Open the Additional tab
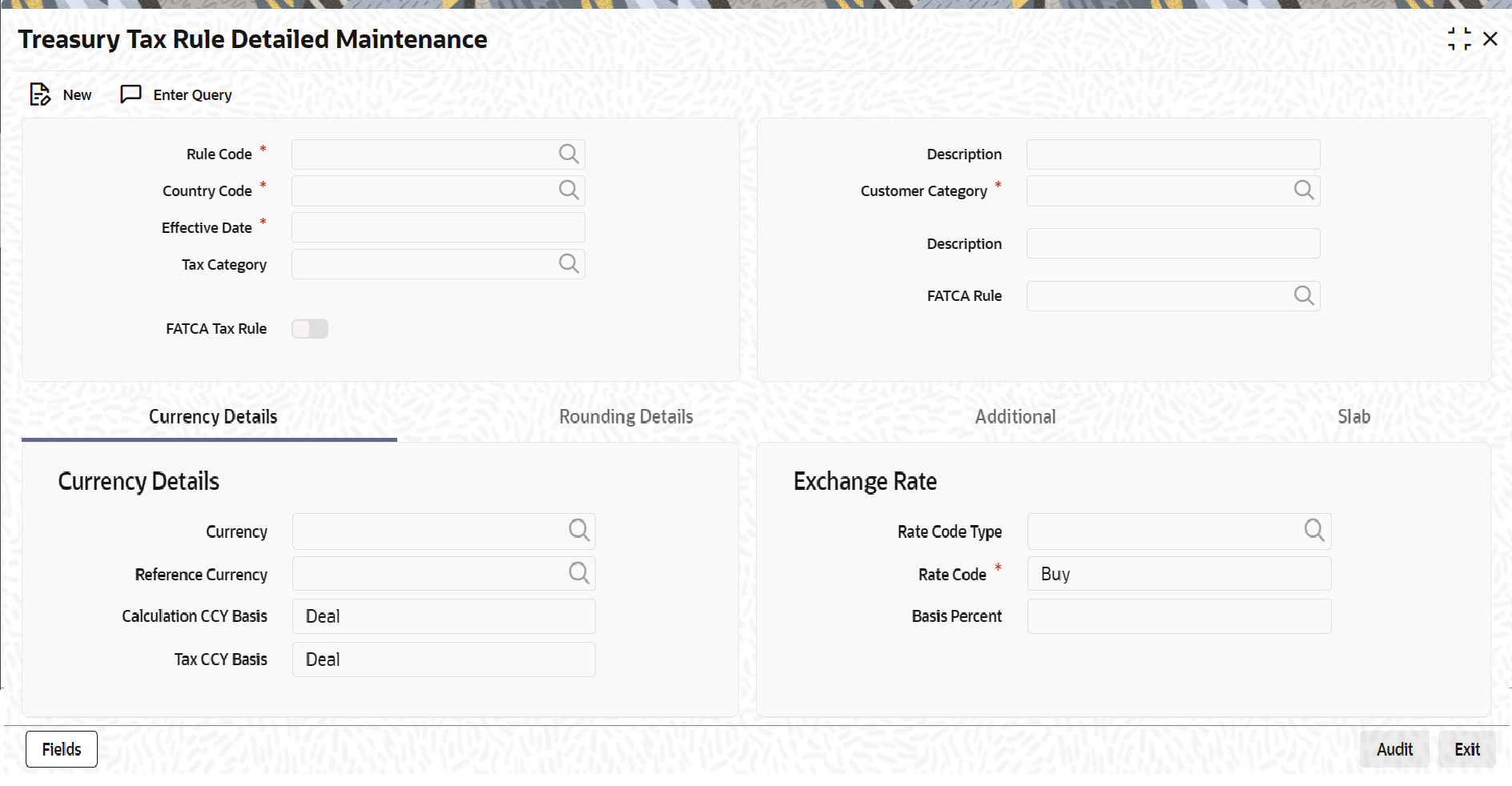The height and width of the screenshot is (786, 1512). point(1015,417)
